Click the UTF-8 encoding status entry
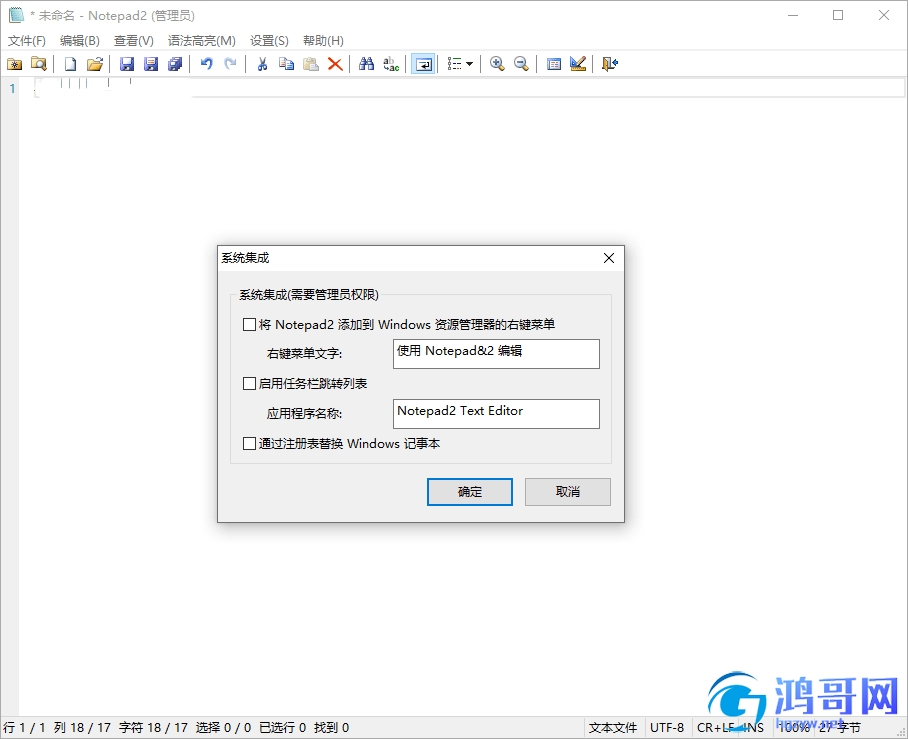The height and width of the screenshot is (739, 908). tap(667, 727)
